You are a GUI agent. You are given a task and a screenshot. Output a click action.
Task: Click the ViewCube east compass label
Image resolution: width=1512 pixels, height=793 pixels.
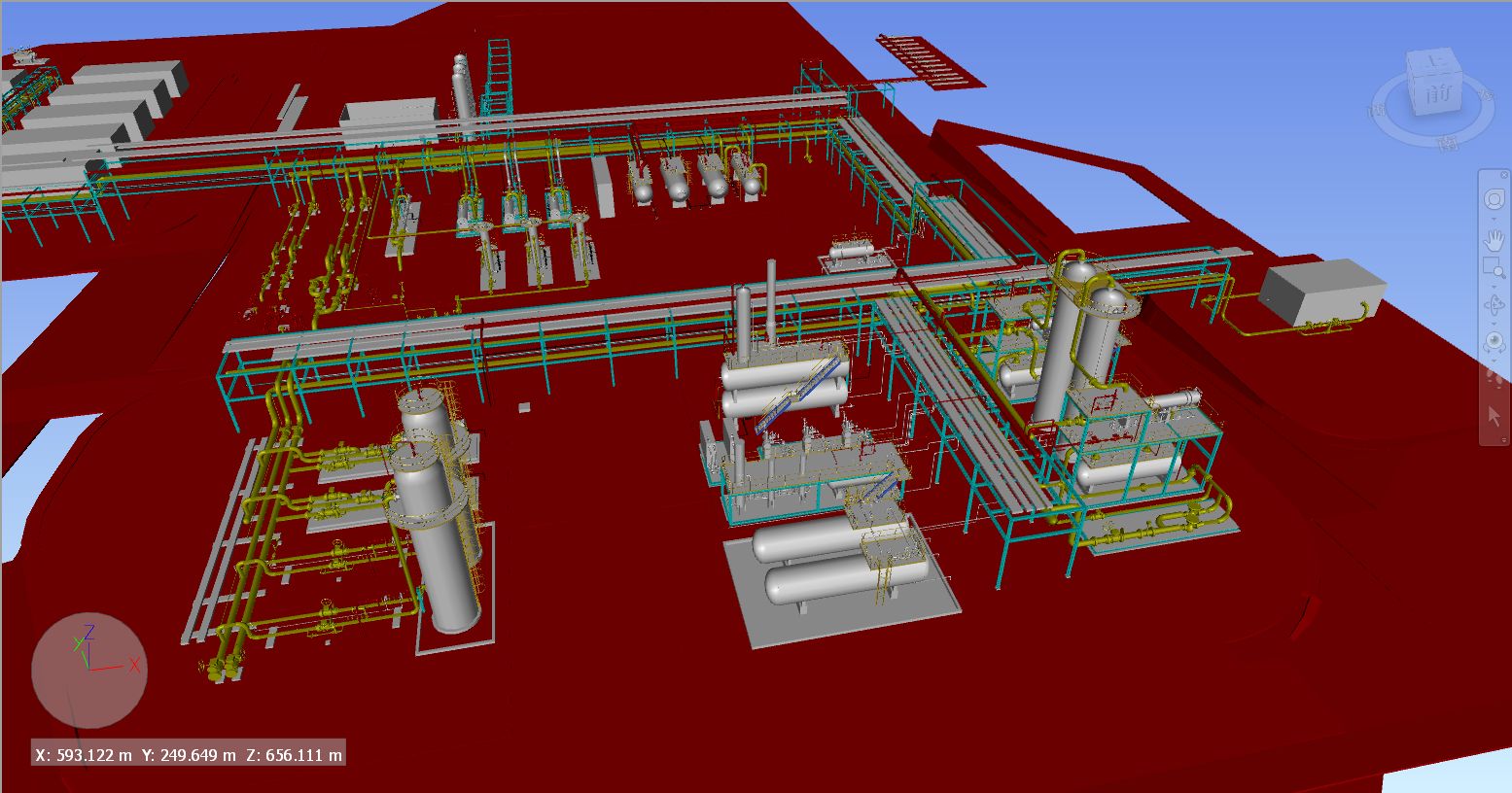[1486, 94]
